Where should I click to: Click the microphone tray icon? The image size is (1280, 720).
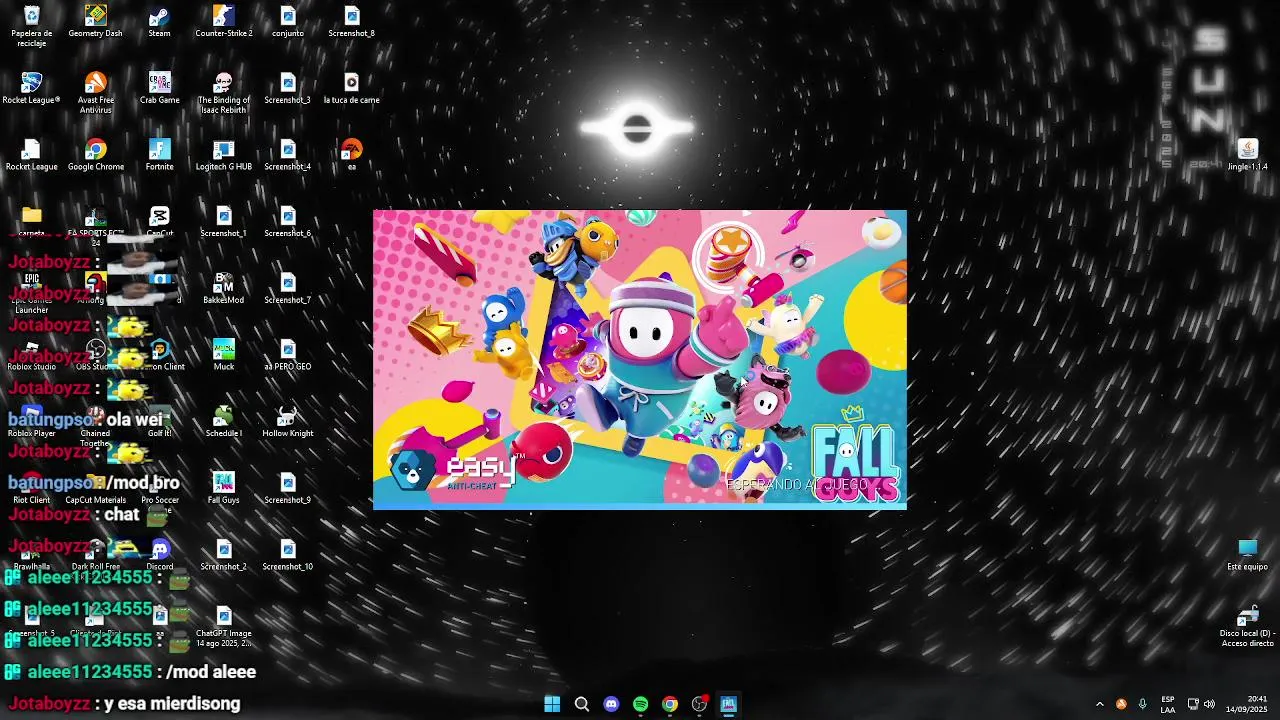[1142, 704]
